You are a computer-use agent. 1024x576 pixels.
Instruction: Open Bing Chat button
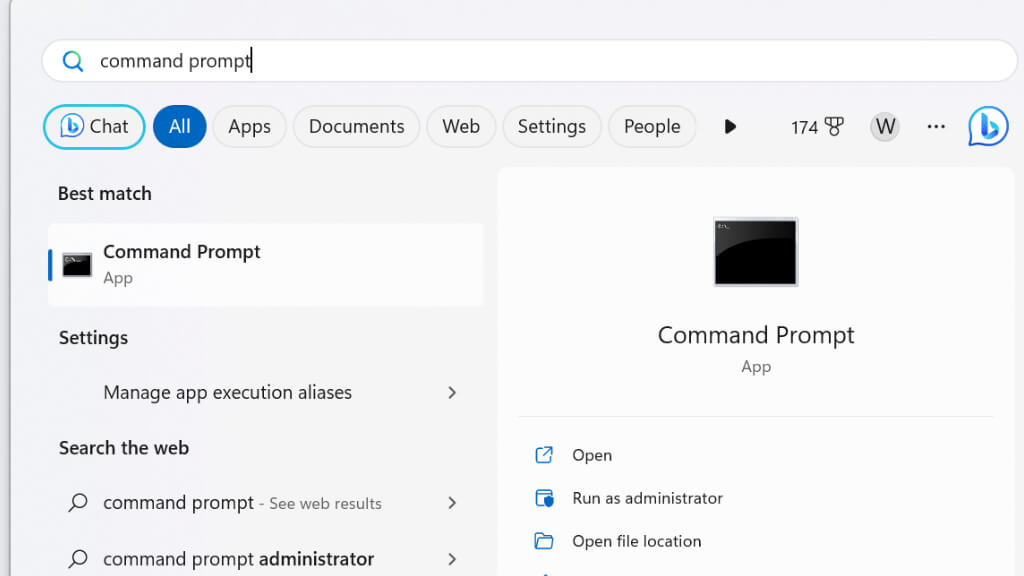[x=94, y=127]
